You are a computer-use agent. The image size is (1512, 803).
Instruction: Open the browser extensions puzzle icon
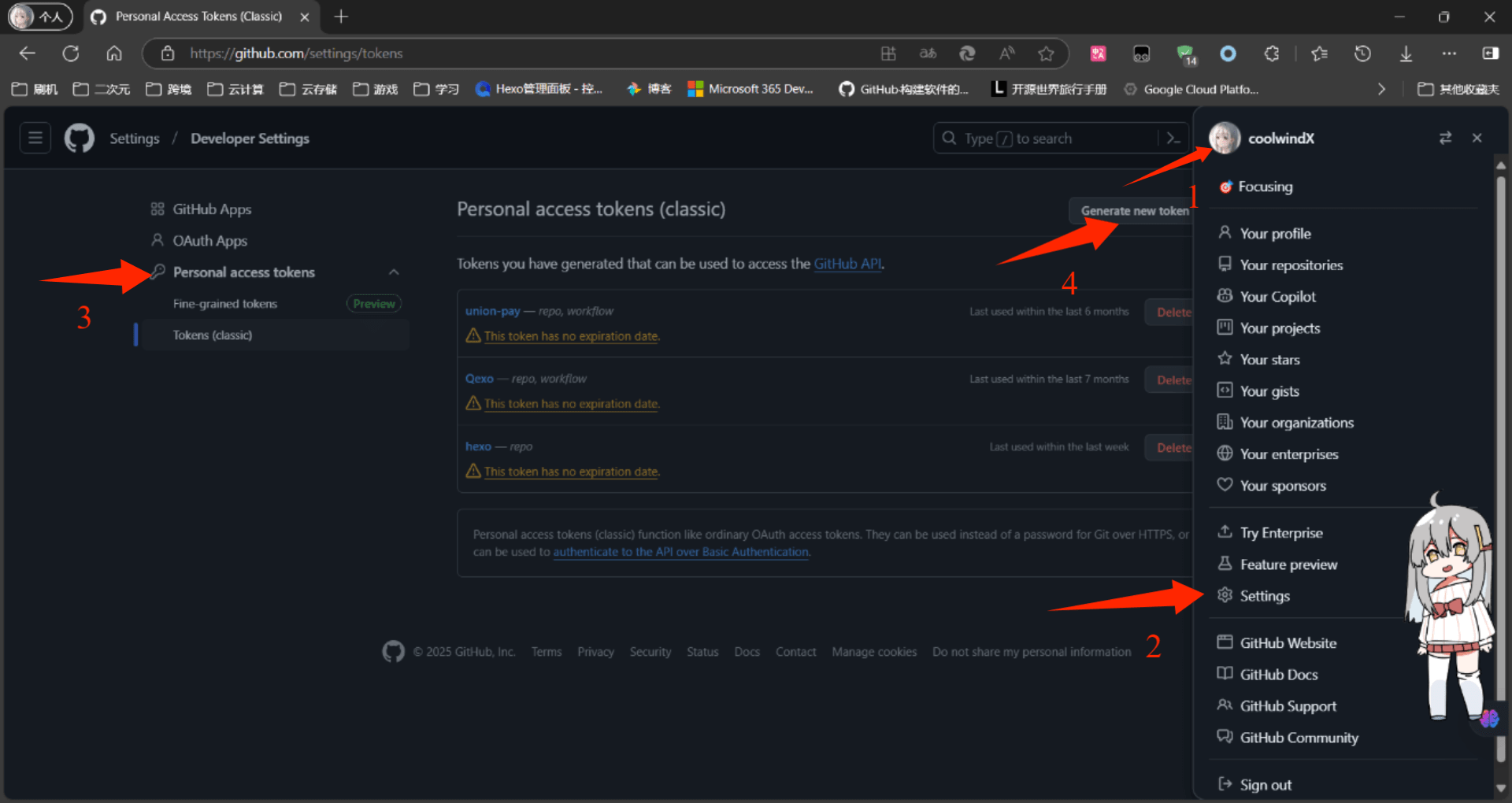[x=1272, y=54]
